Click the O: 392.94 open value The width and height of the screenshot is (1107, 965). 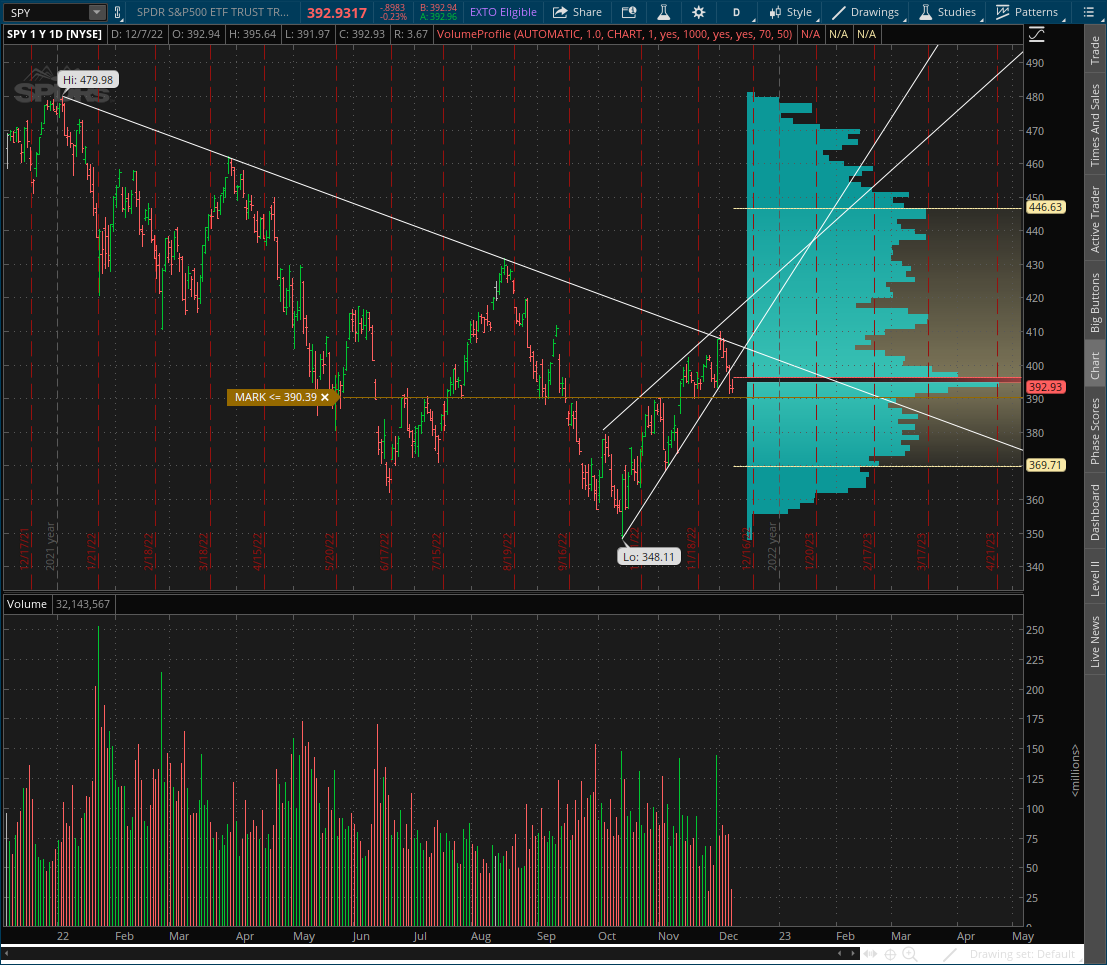[x=196, y=34]
